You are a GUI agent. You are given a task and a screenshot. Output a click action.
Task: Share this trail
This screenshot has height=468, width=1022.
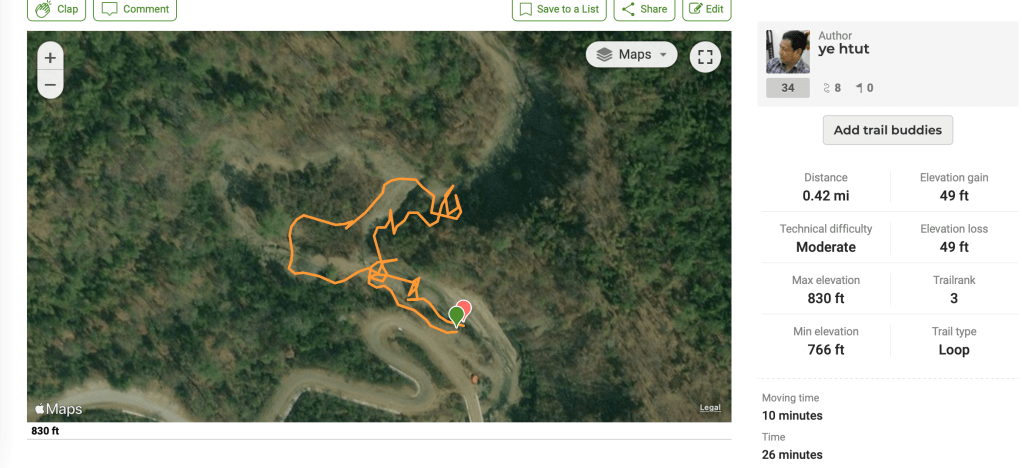pyautogui.click(x=643, y=9)
